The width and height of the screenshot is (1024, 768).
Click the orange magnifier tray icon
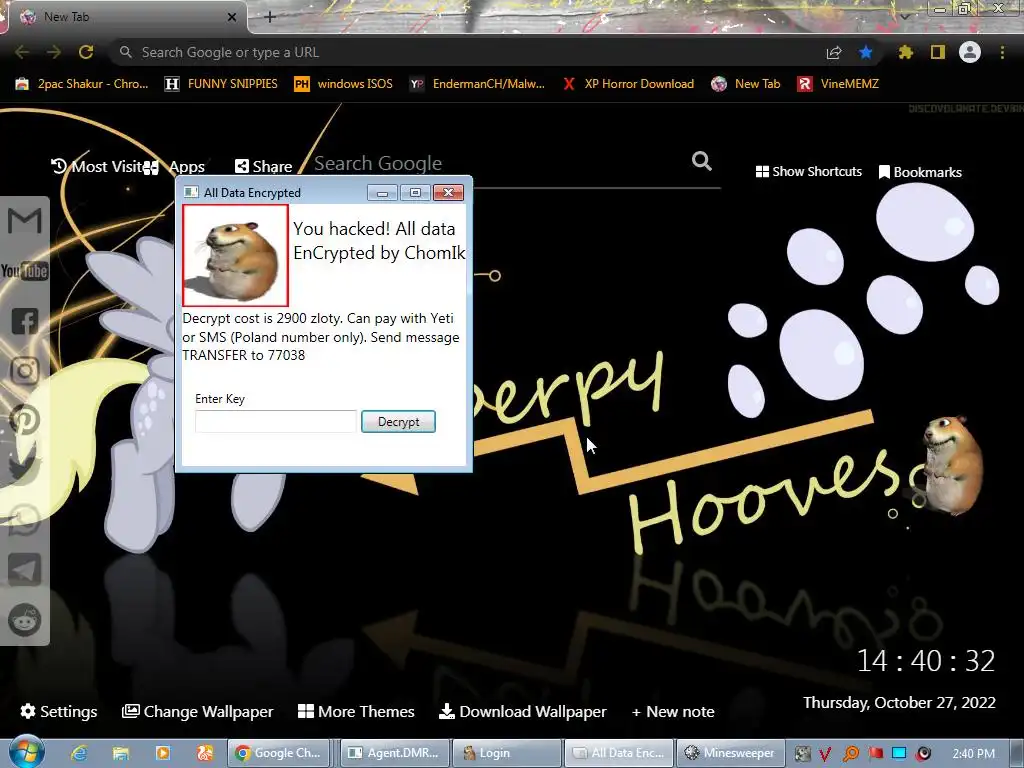(851, 754)
